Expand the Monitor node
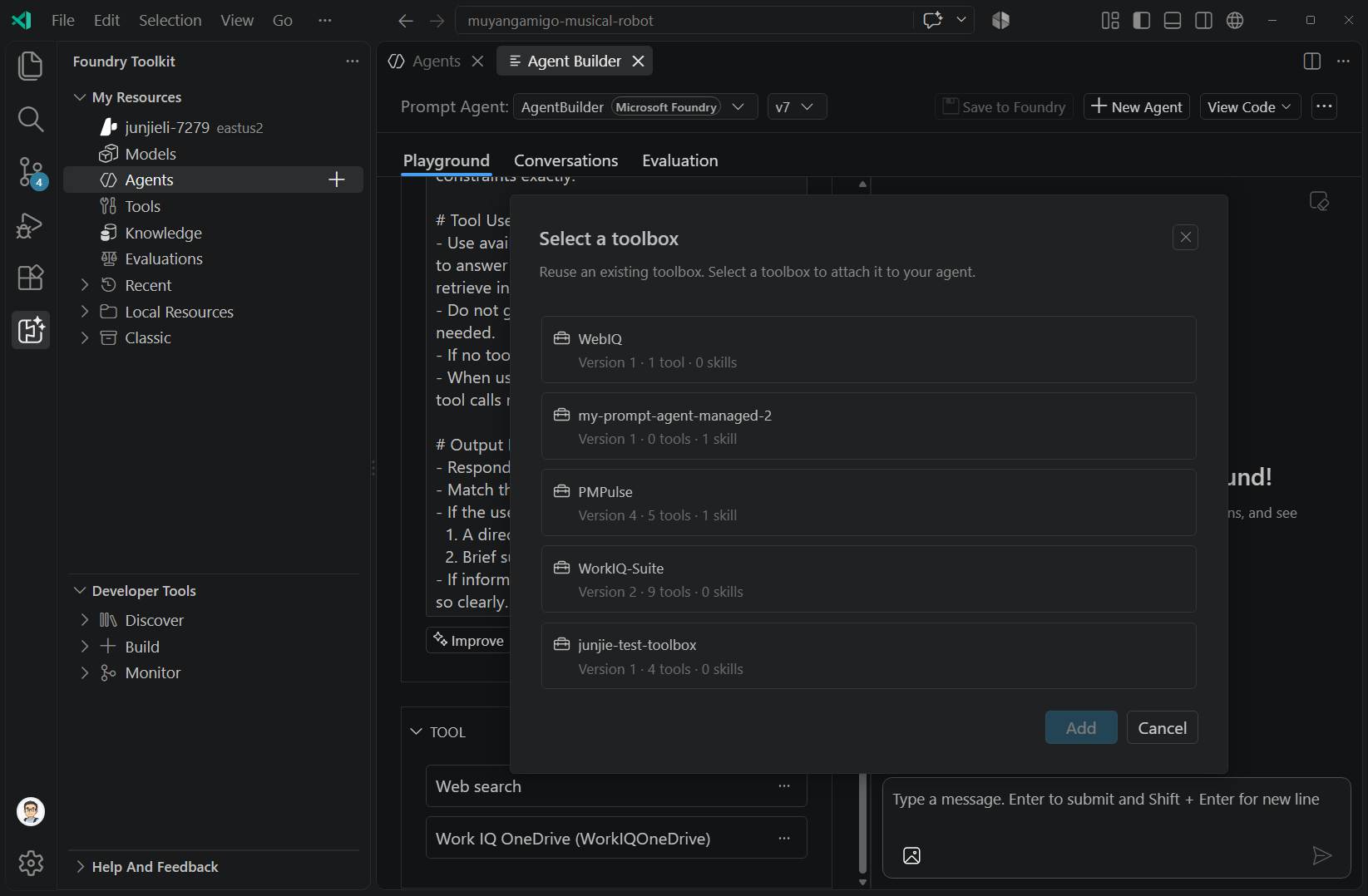 pyautogui.click(x=84, y=672)
